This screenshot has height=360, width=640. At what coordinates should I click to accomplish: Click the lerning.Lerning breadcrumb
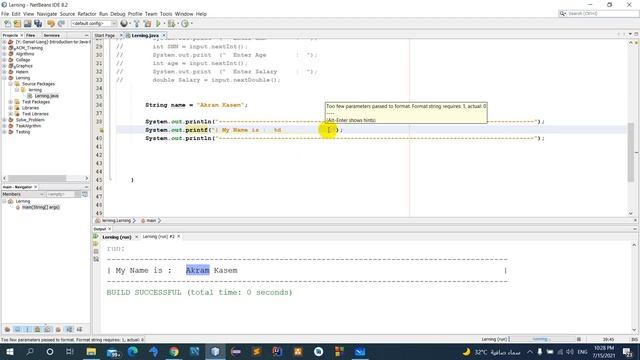pos(116,220)
